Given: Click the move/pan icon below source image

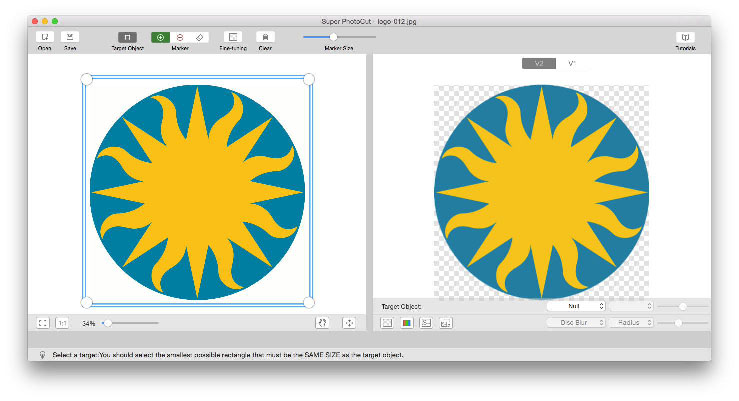Looking at the screenshot, I should click(x=349, y=323).
